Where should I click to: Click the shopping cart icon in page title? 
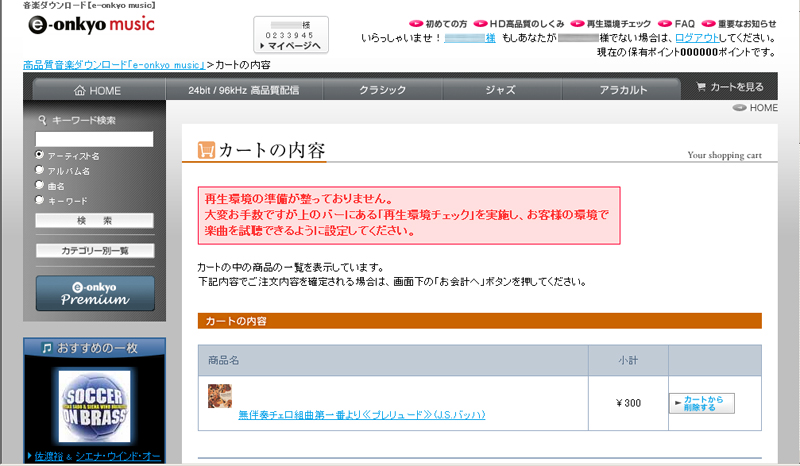point(206,150)
